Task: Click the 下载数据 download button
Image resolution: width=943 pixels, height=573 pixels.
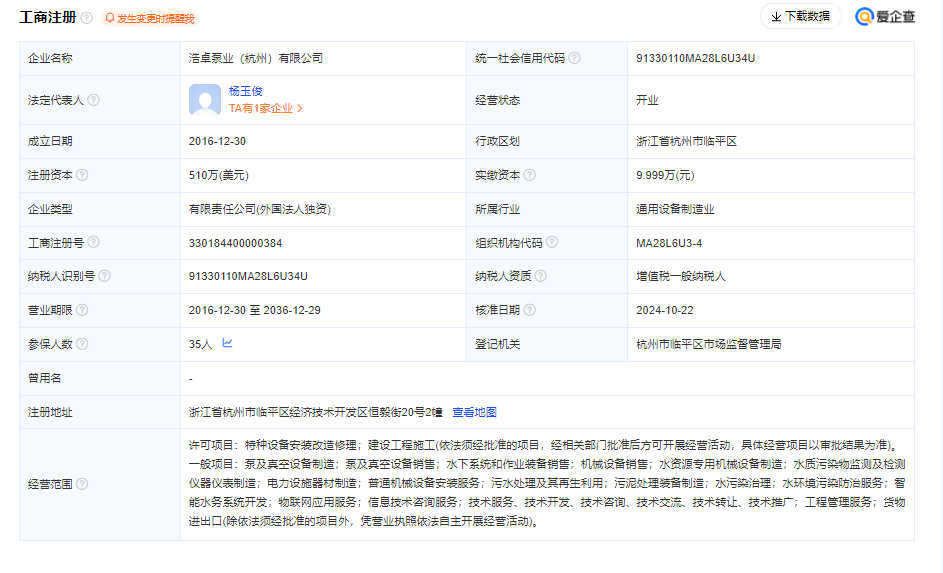Action: [x=800, y=16]
